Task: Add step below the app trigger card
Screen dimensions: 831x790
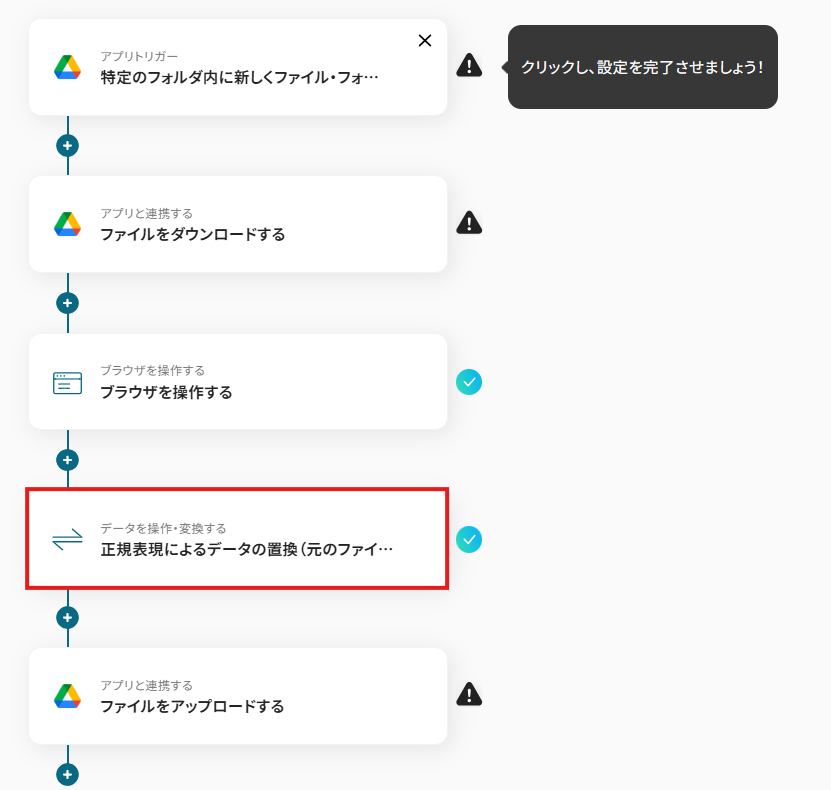Action: coord(67,146)
